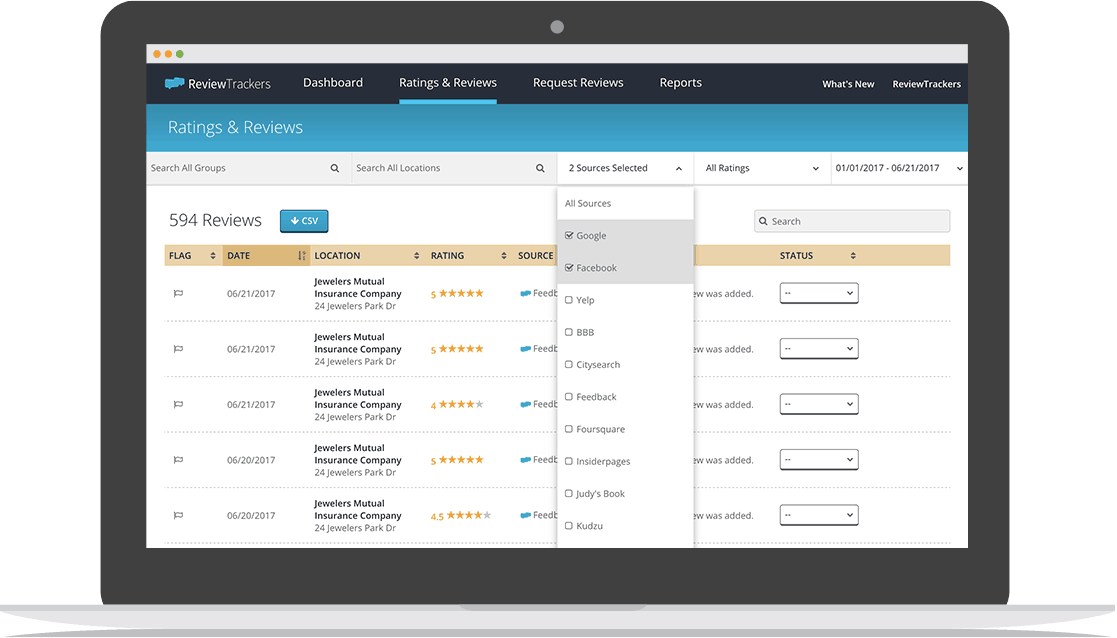Viewport: 1117px width, 638px height.
Task: Open What's New link
Action: [x=848, y=84]
